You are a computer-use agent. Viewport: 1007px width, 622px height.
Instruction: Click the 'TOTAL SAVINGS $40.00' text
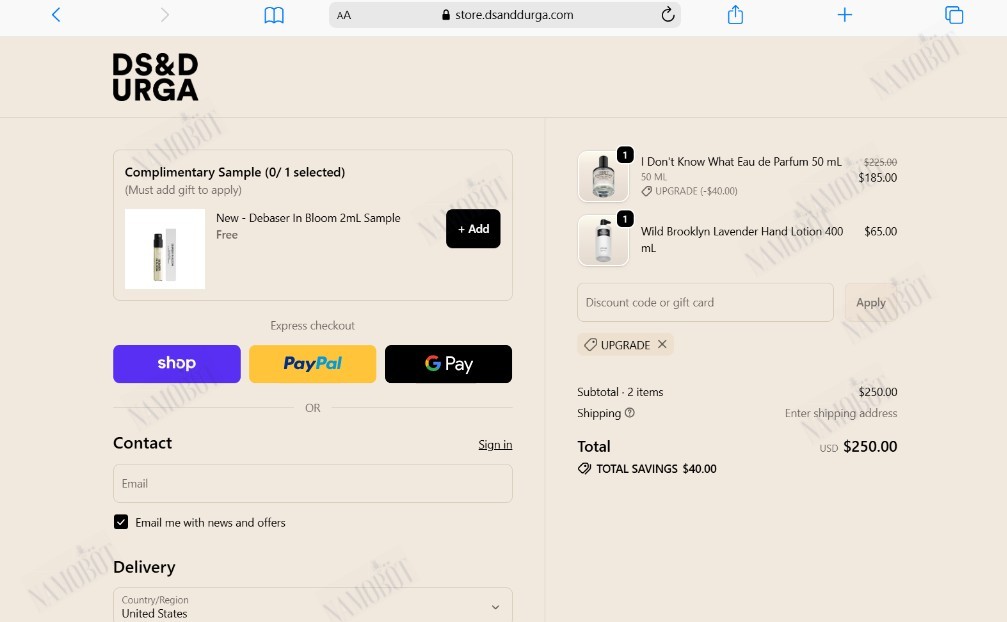pyautogui.click(x=656, y=469)
